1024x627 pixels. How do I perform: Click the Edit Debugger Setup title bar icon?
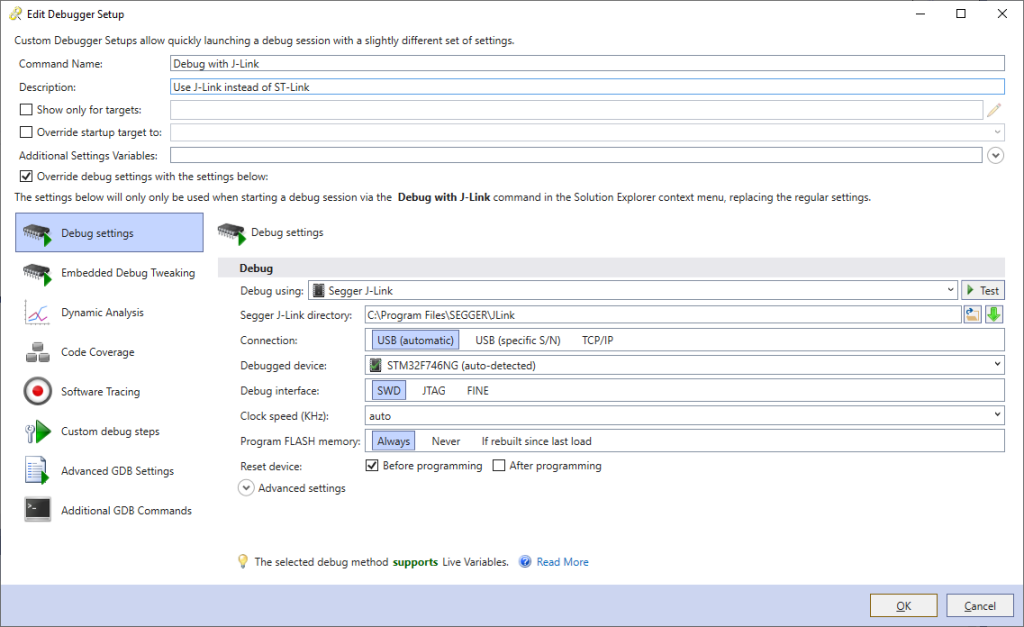(15, 14)
